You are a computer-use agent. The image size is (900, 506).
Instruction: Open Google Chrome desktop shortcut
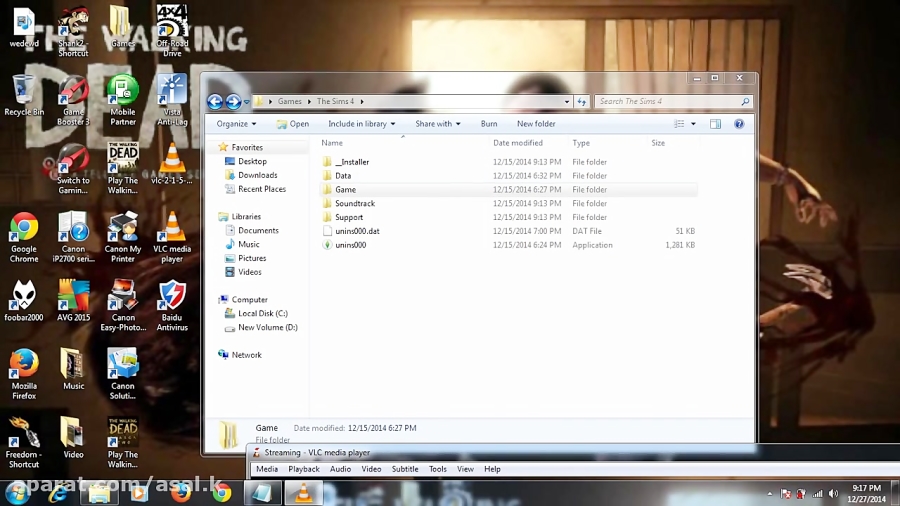tap(24, 238)
